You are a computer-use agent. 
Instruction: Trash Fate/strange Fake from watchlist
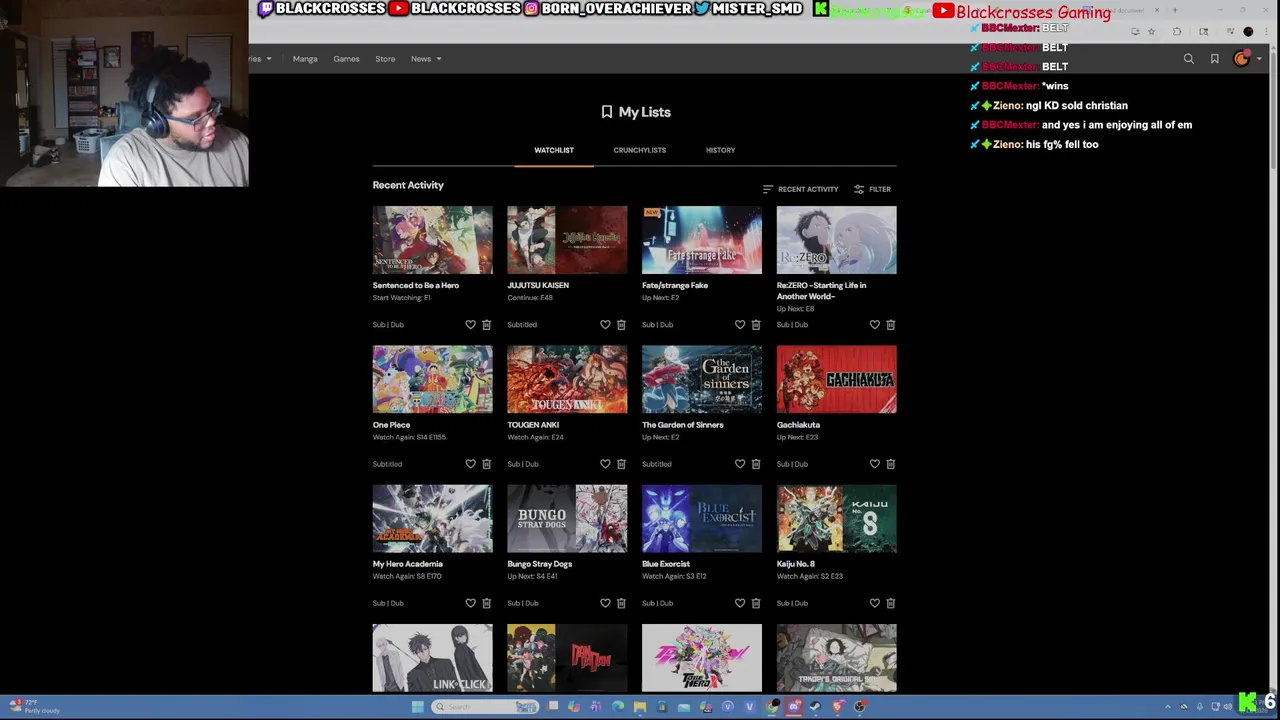(756, 325)
